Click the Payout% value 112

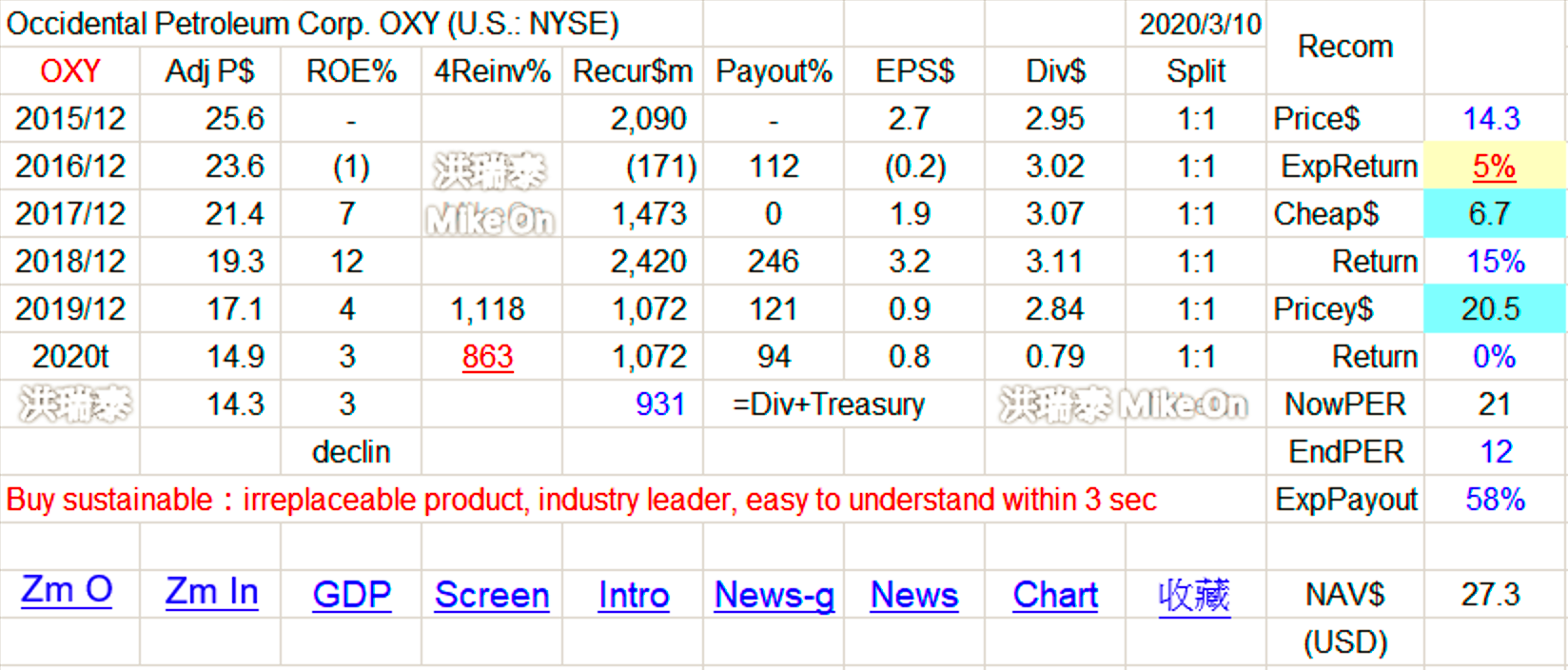click(774, 167)
